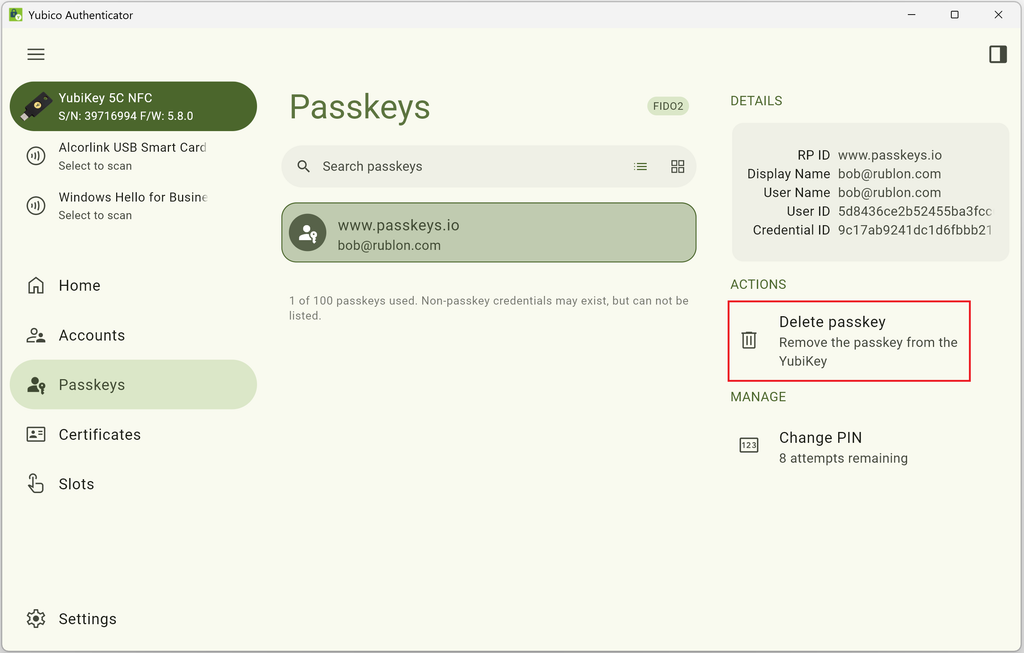Close the Yubico Authenticator window
This screenshot has height=653, width=1024.
[x=999, y=14]
